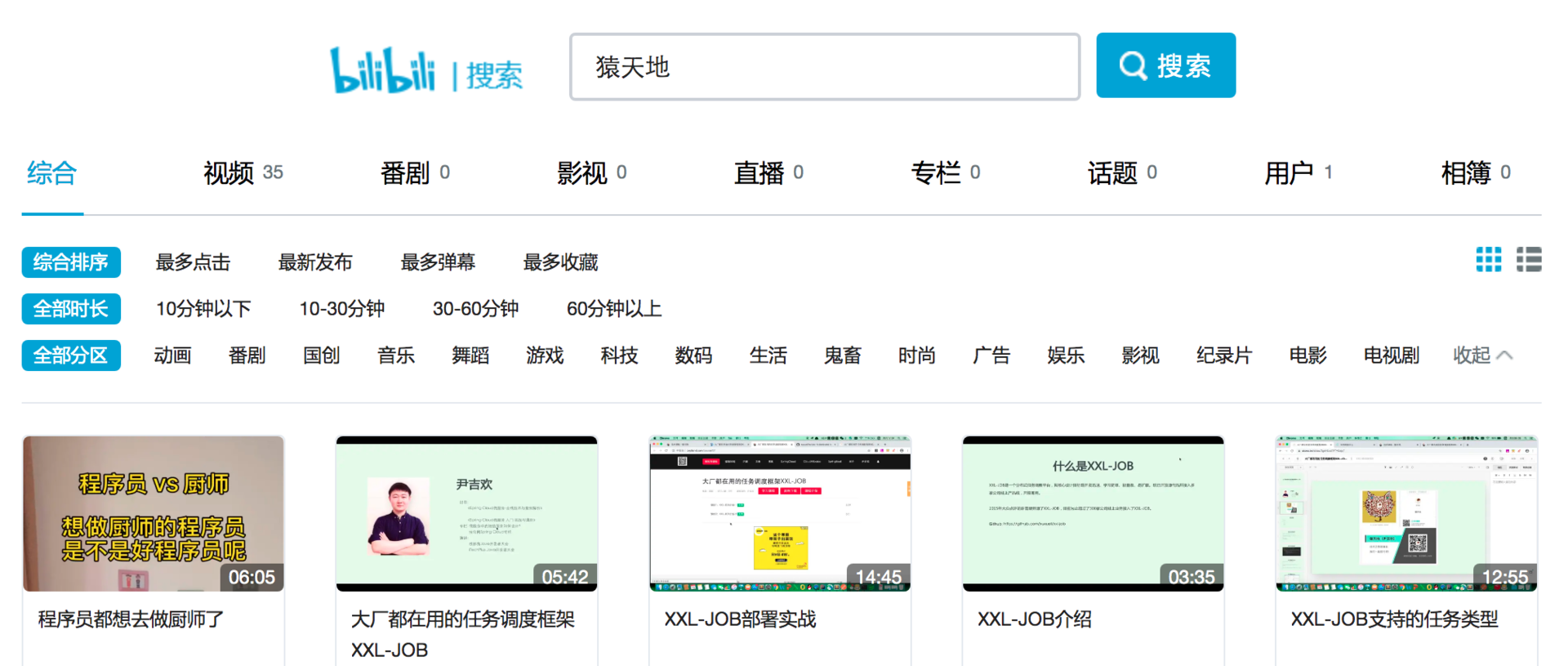Open title XXL-JOB支持的任务类型
This screenshot has width=1568, height=666.
click(1395, 619)
